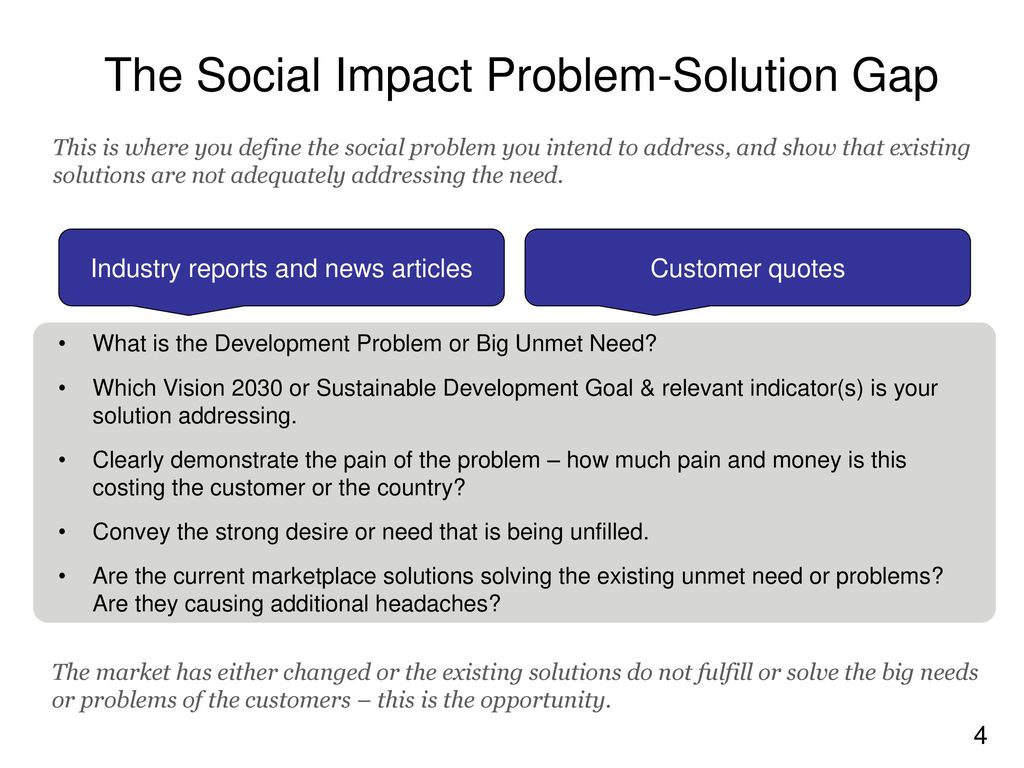Screen dimensions: 1024x768
Task: Click bullet "Clearly demonstrate the pain of the problem"
Action: tap(499, 473)
